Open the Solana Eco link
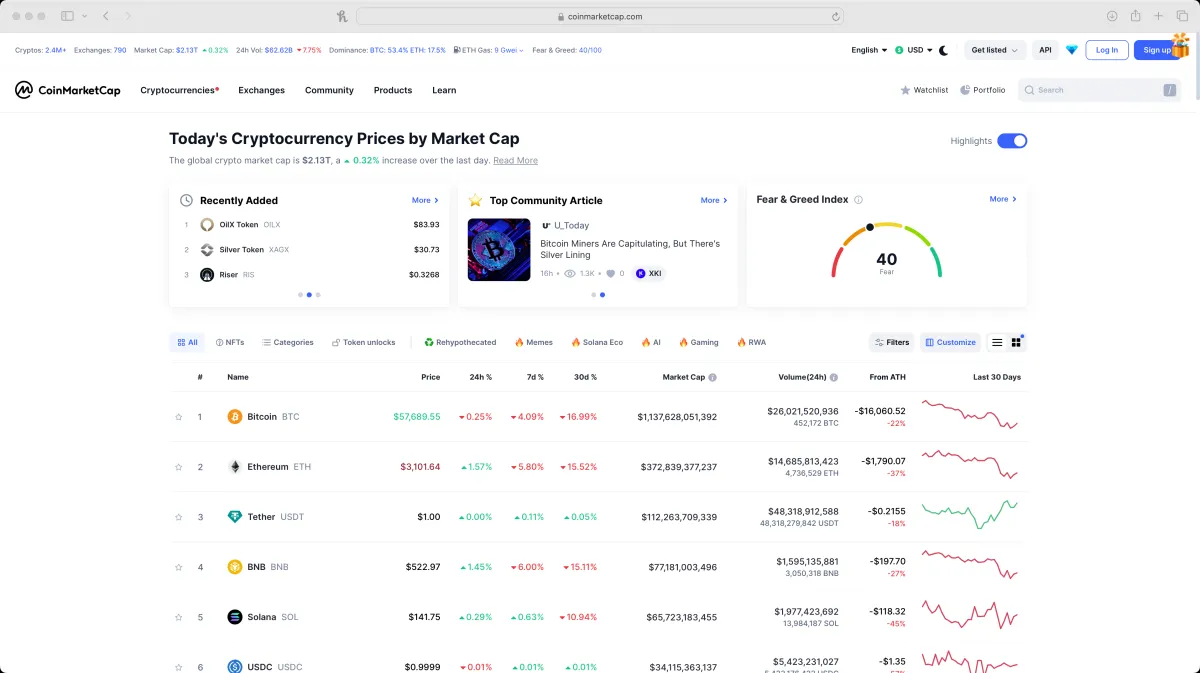This screenshot has width=1200, height=673. click(x=597, y=342)
